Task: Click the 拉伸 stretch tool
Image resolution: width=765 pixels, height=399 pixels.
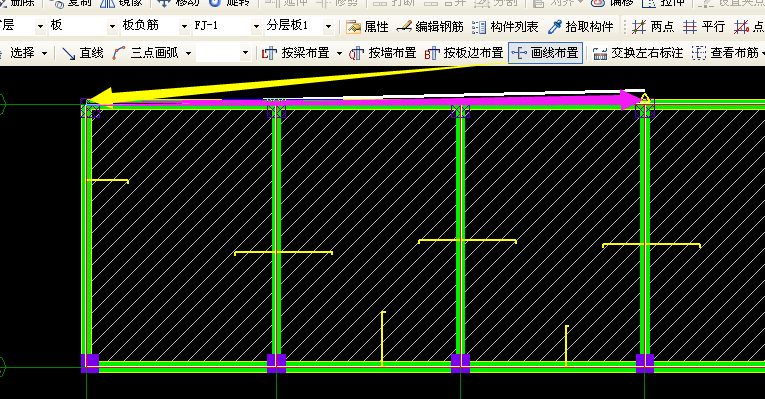Action: (x=663, y=3)
